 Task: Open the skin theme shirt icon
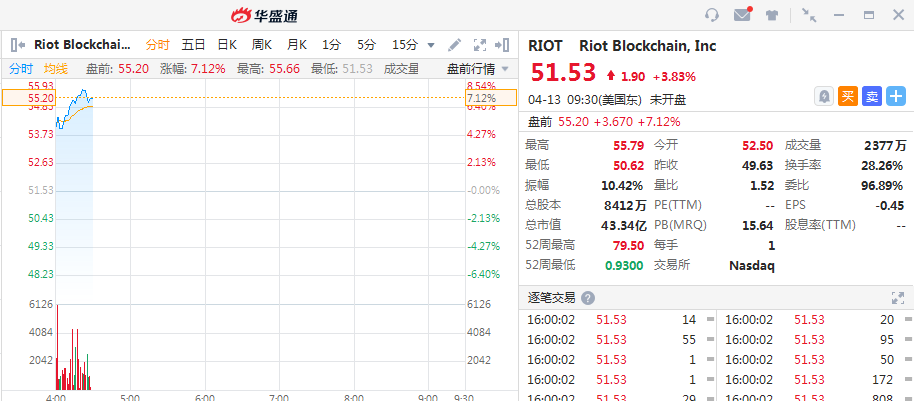click(772, 15)
